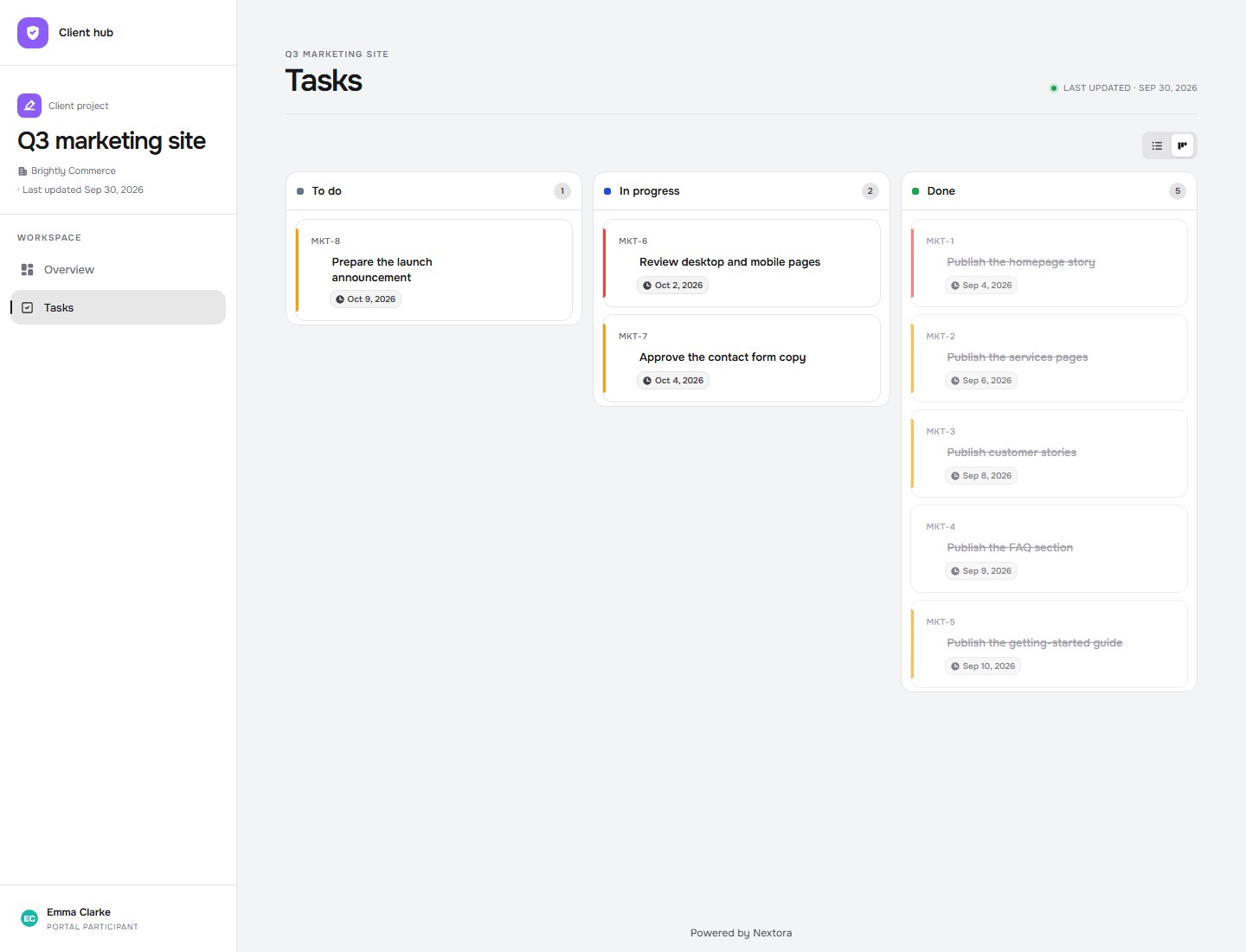Screen dimensions: 1246x952
Task: Click the MKT-8 task ID label
Action: pos(325,241)
